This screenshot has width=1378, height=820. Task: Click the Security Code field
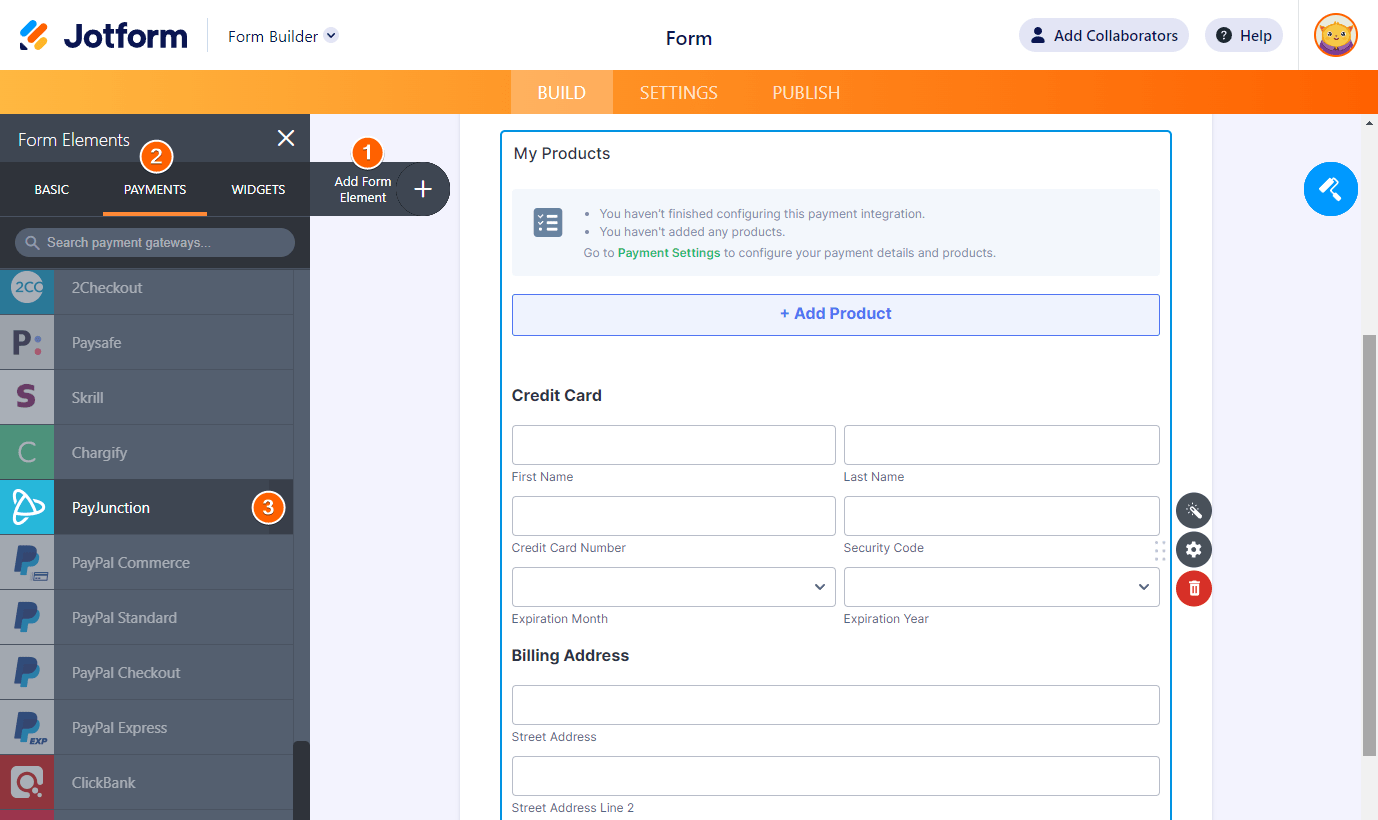pyautogui.click(x=1001, y=516)
